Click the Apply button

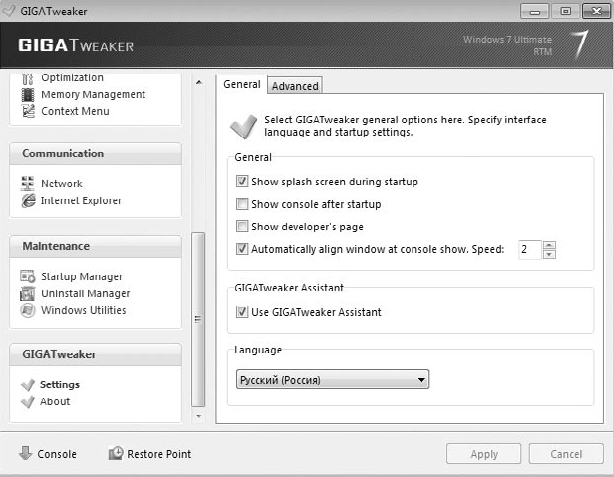tap(484, 454)
